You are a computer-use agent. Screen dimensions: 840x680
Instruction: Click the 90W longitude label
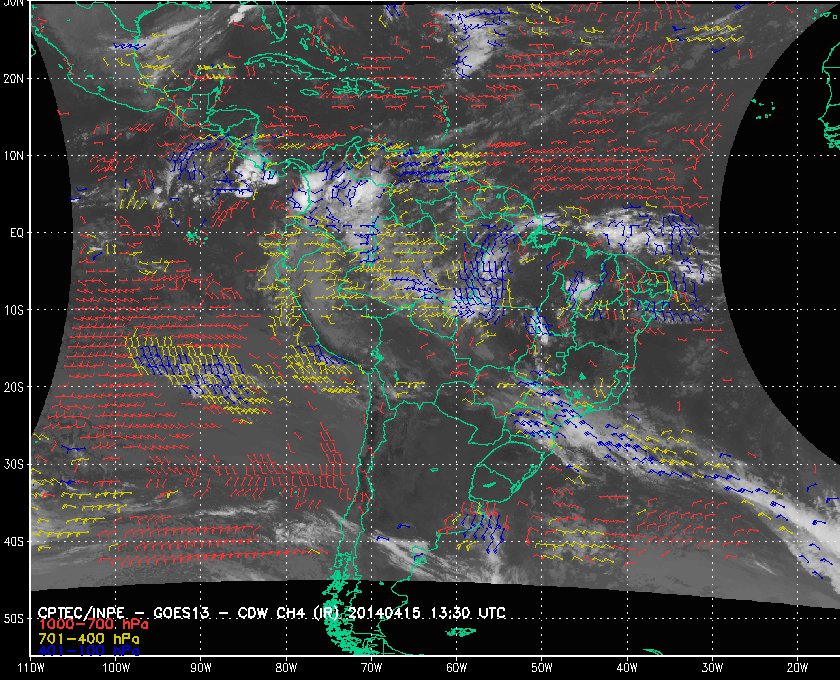[x=200, y=668]
